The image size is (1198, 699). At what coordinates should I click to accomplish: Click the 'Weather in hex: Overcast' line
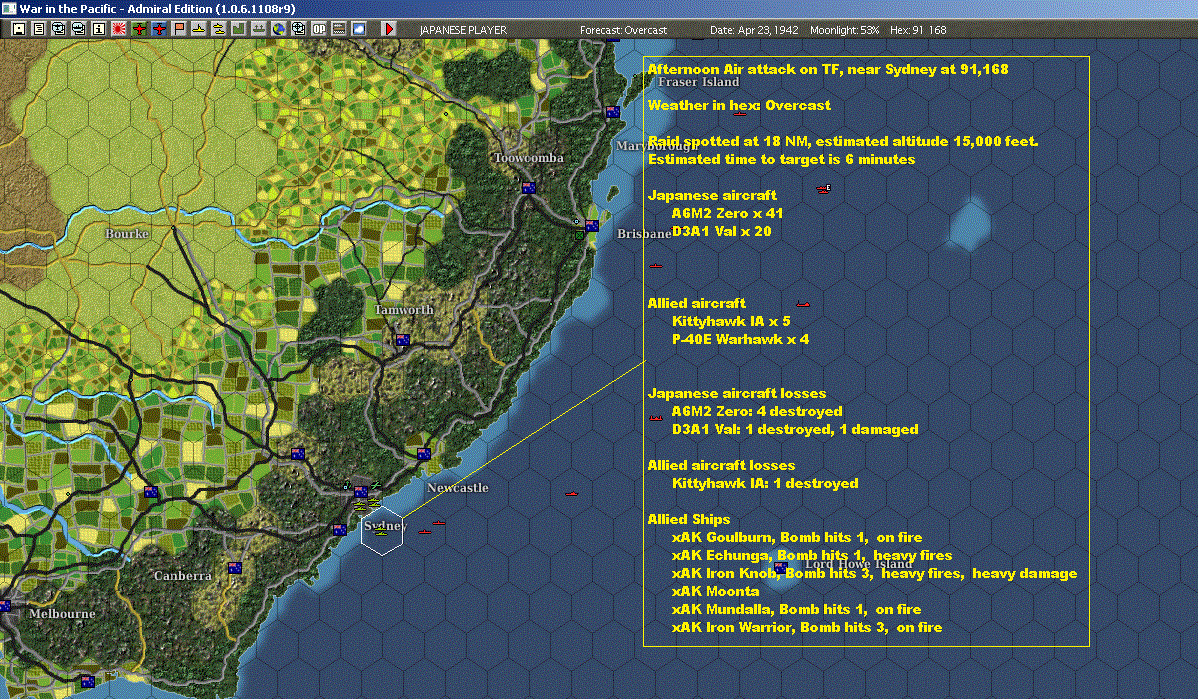[x=740, y=105]
